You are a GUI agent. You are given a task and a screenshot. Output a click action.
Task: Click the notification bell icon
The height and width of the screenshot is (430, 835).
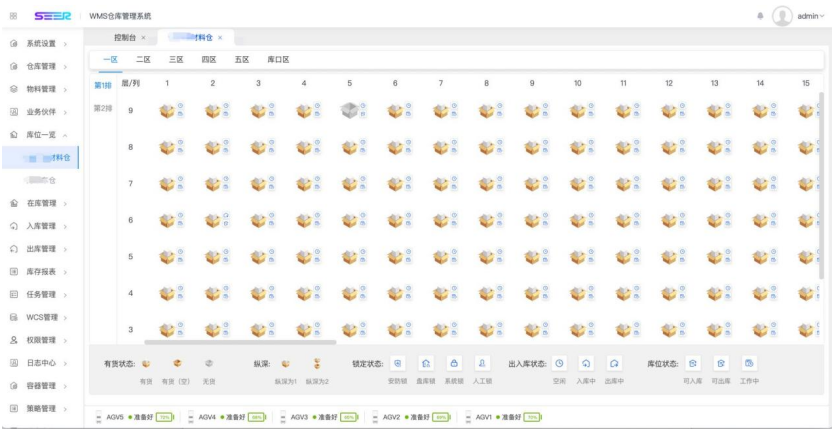761,16
